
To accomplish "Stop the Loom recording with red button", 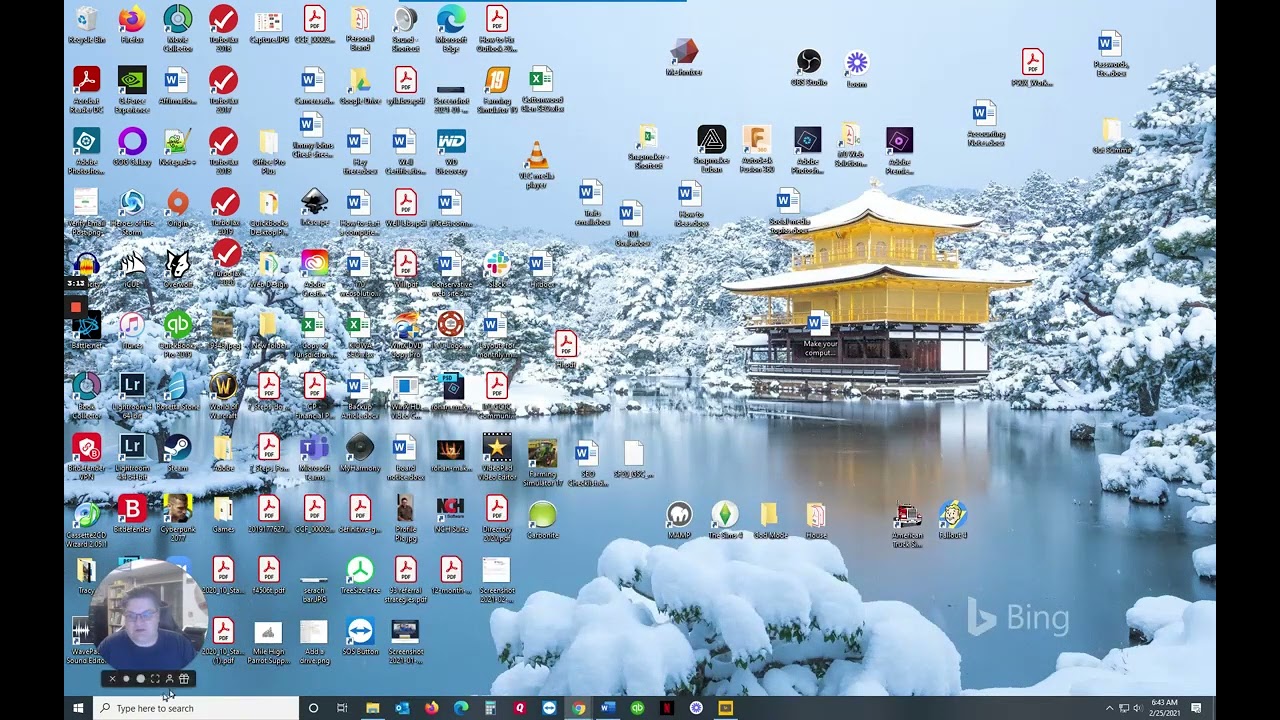I will click(76, 307).
